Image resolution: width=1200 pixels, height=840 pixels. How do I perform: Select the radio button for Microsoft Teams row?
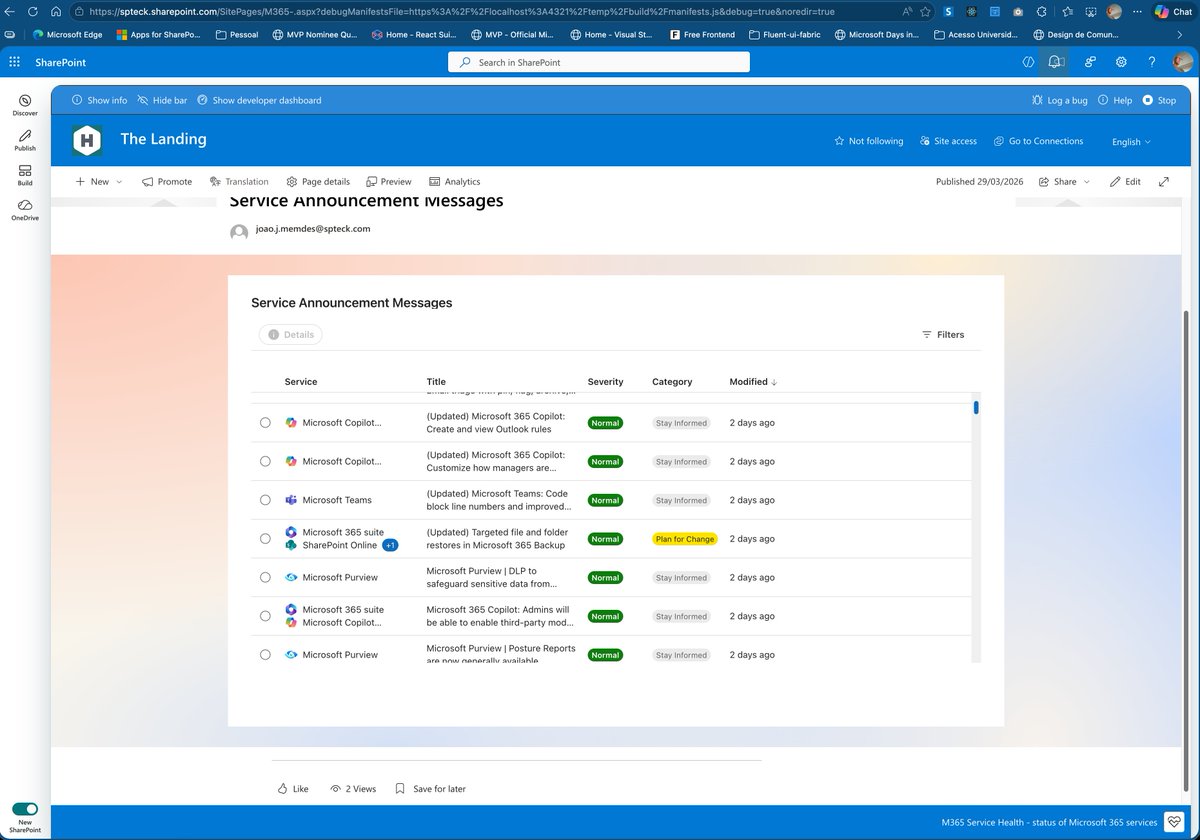pyautogui.click(x=265, y=500)
